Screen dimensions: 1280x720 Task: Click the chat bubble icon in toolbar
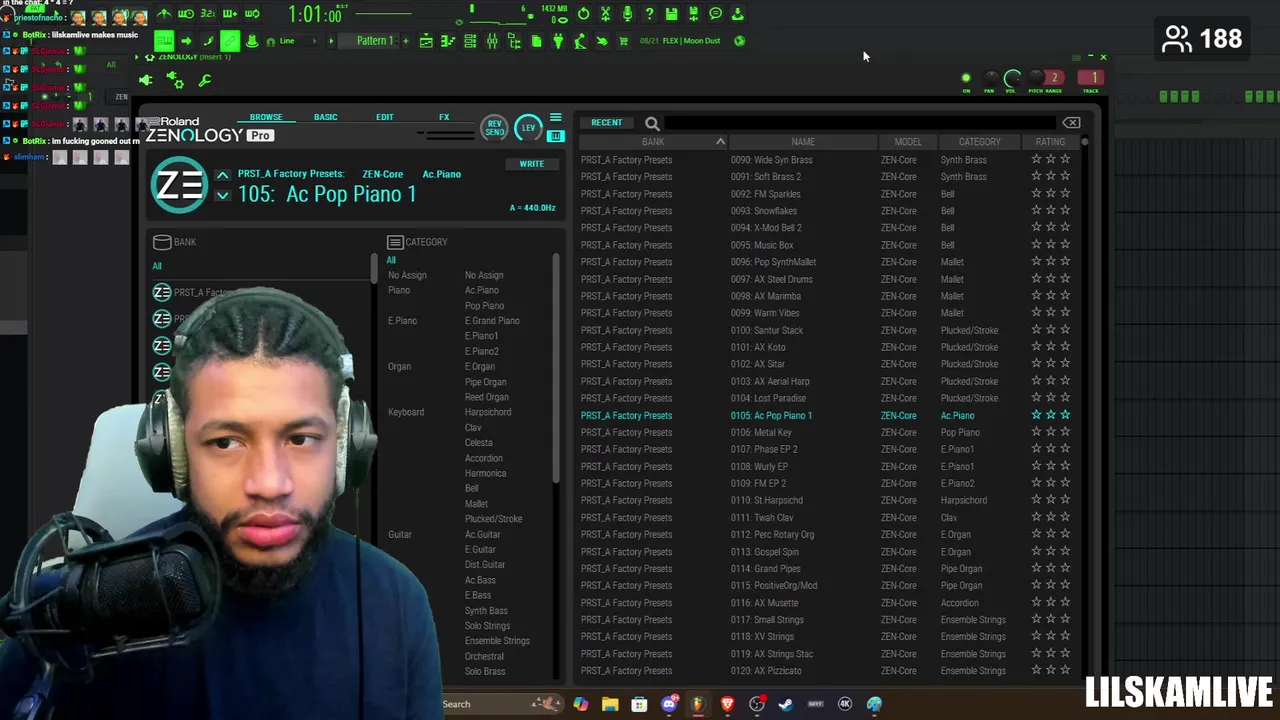tap(715, 14)
